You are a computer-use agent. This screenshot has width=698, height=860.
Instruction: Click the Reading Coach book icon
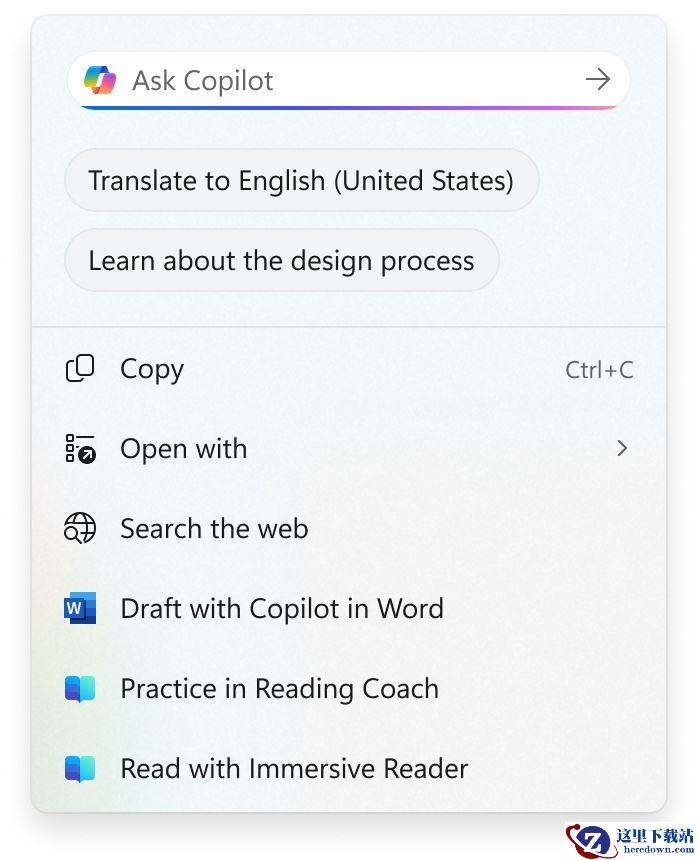click(x=80, y=689)
